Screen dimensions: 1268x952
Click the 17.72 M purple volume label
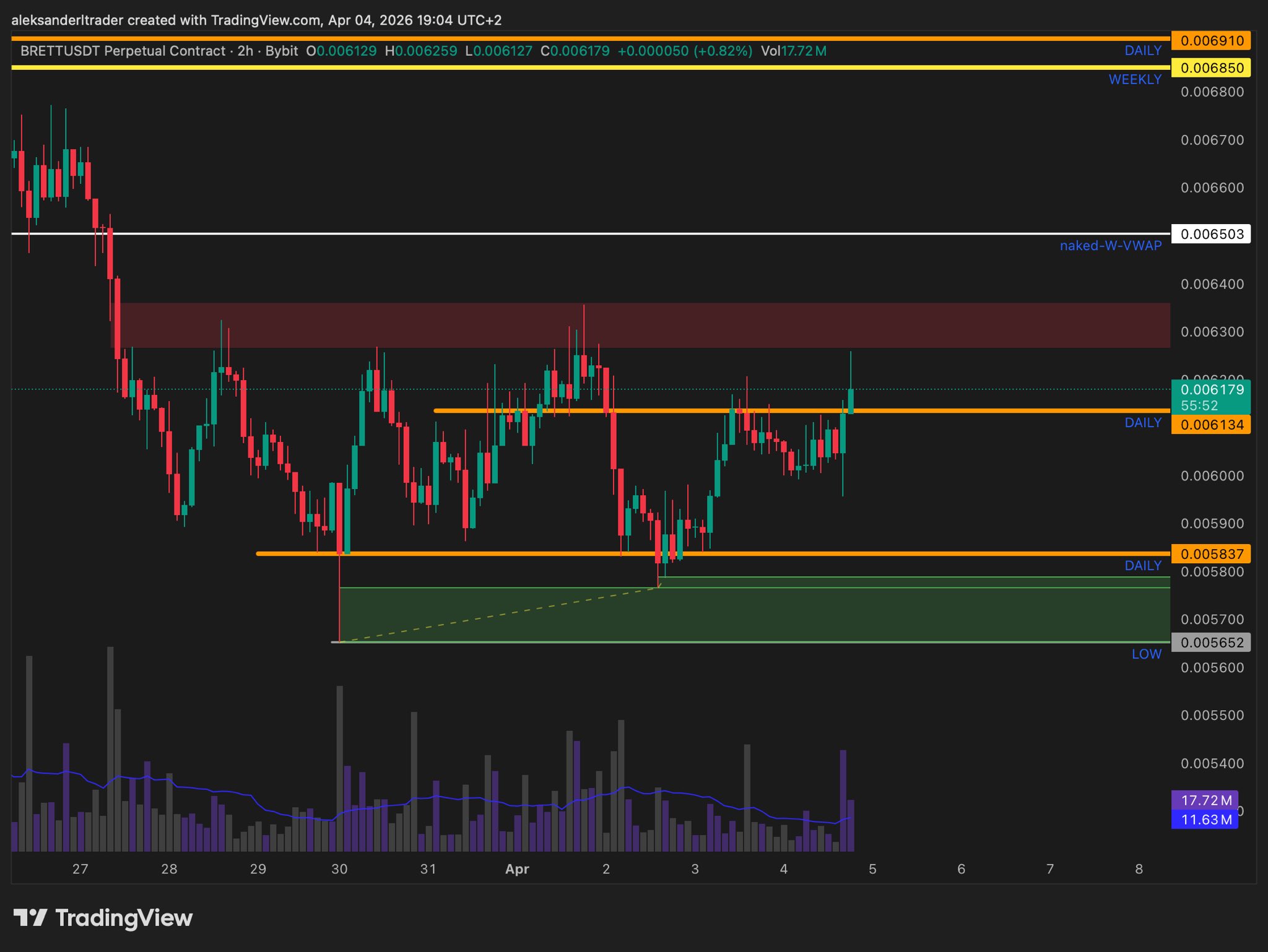click(1205, 800)
